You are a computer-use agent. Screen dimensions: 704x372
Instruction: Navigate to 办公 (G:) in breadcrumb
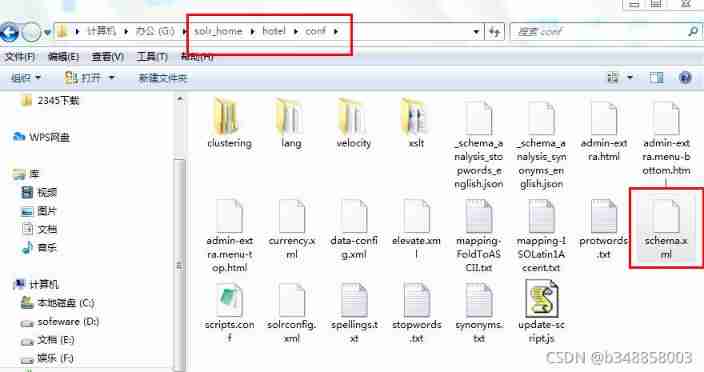(x=155, y=31)
